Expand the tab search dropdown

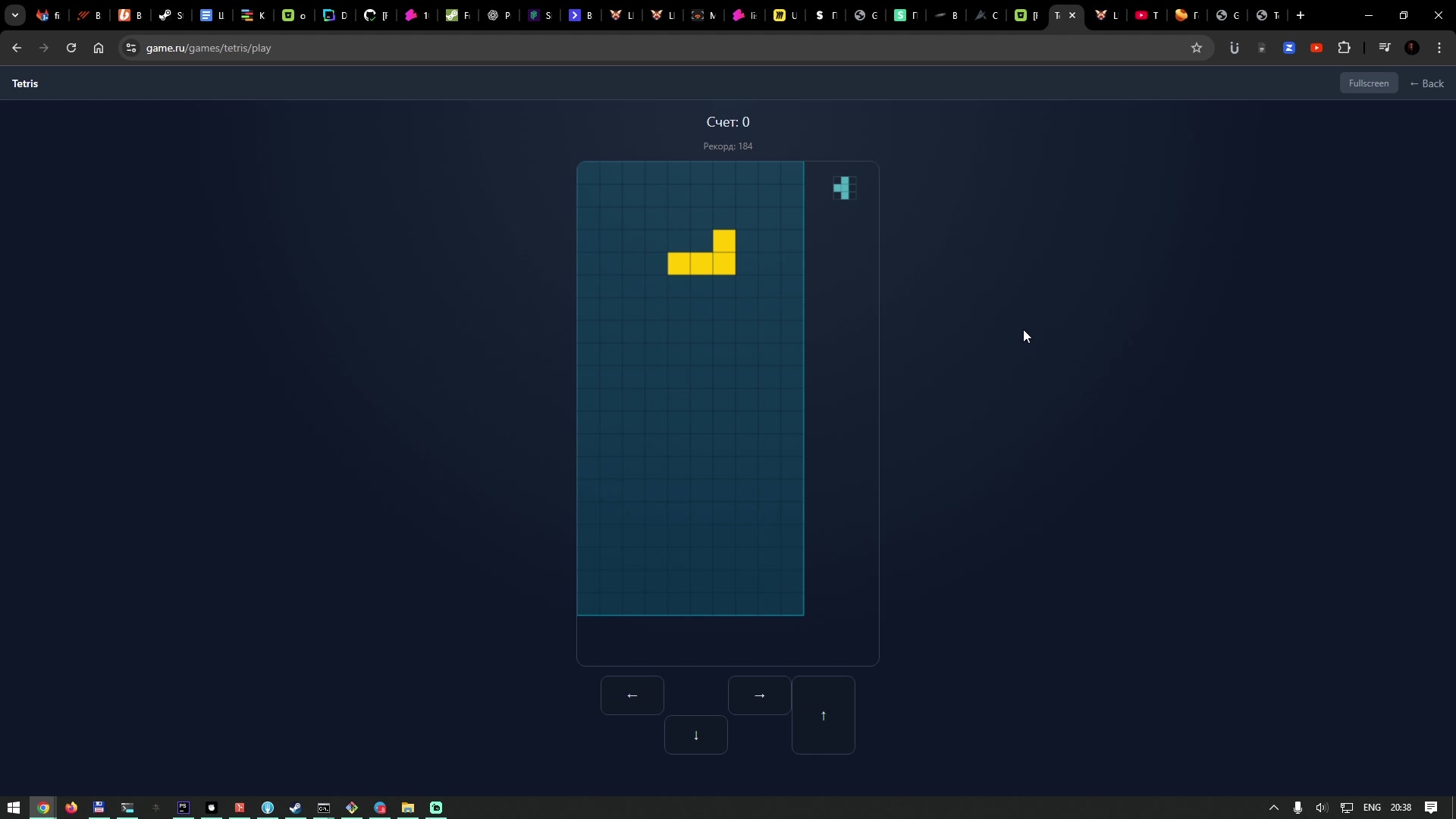click(14, 15)
